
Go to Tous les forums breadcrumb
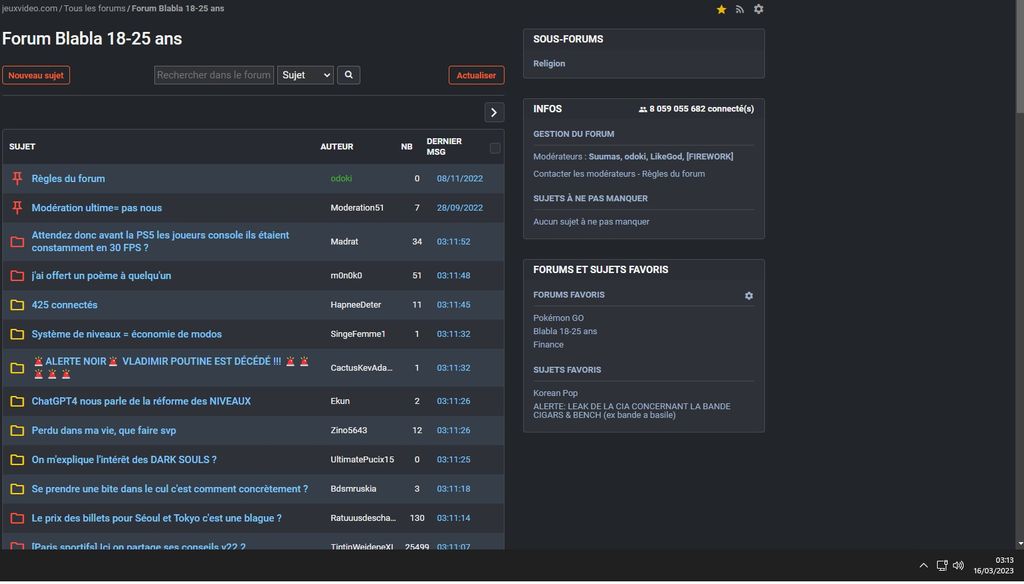95,8
